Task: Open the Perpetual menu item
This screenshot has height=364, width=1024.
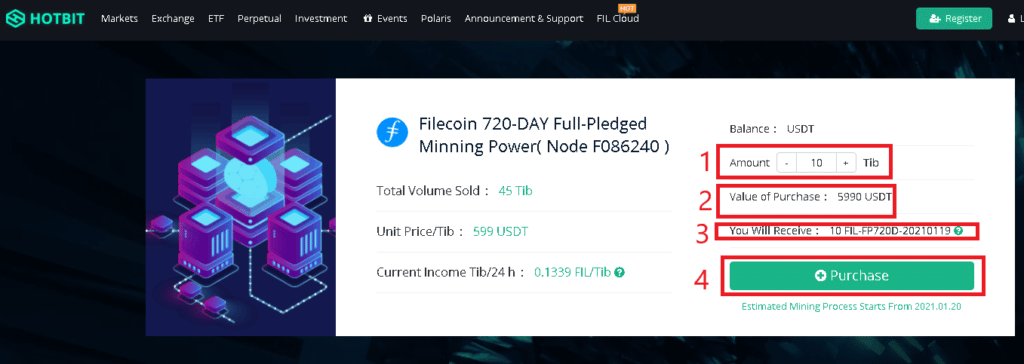Action: [259, 18]
